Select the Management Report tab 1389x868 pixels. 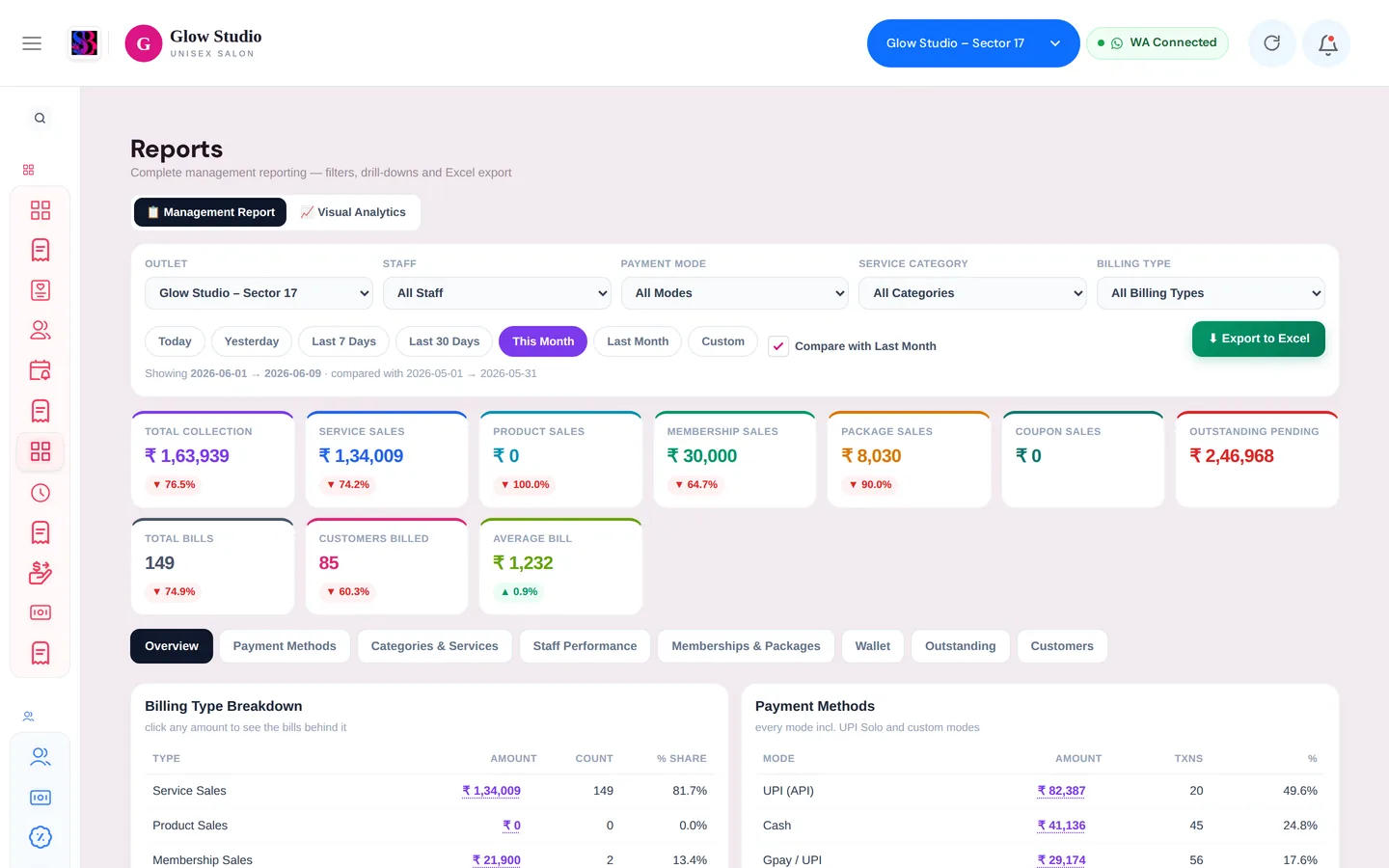pyautogui.click(x=210, y=212)
